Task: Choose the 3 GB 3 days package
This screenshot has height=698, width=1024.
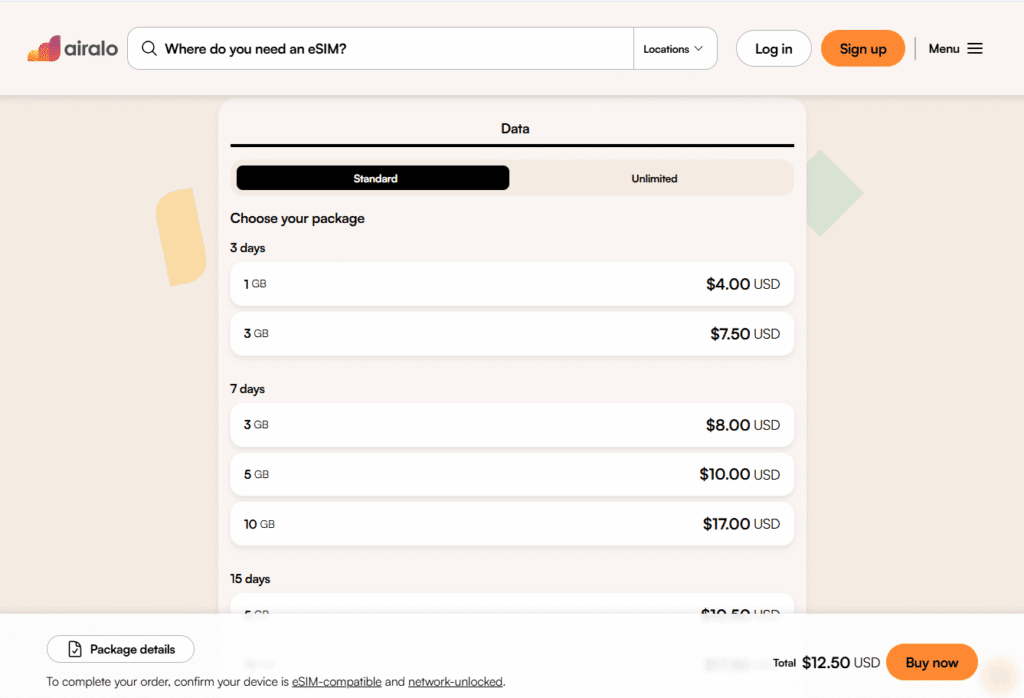Action: point(512,333)
